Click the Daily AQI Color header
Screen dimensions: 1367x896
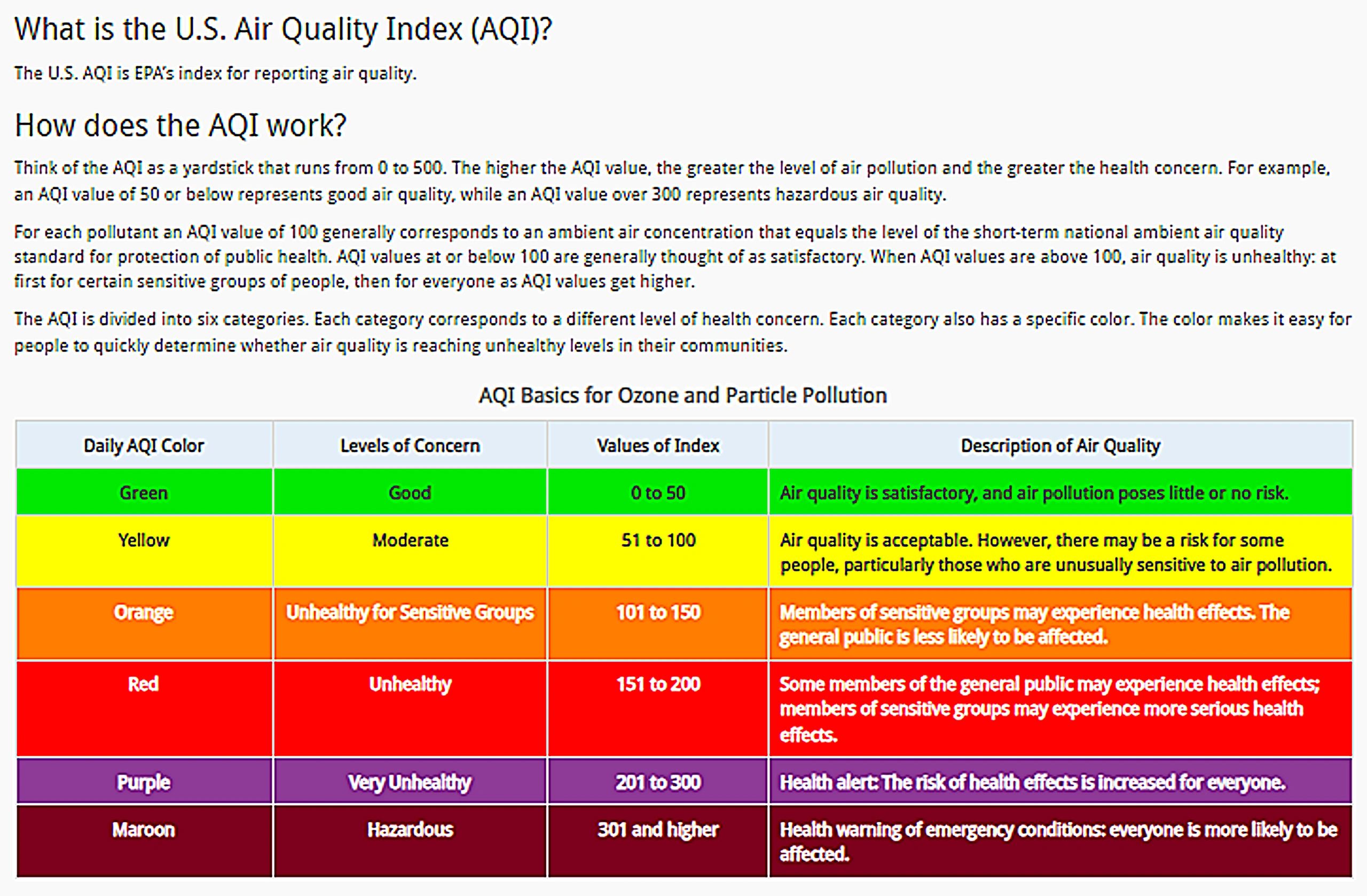coord(144,446)
